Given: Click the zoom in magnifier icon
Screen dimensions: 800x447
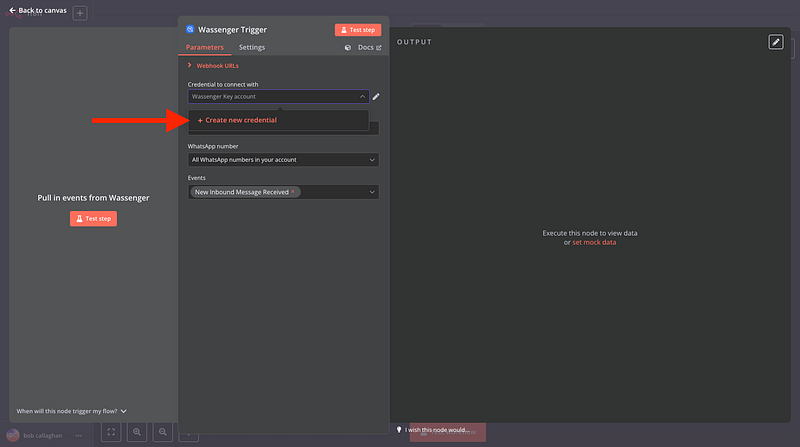Looking at the screenshot, I should point(136,432).
